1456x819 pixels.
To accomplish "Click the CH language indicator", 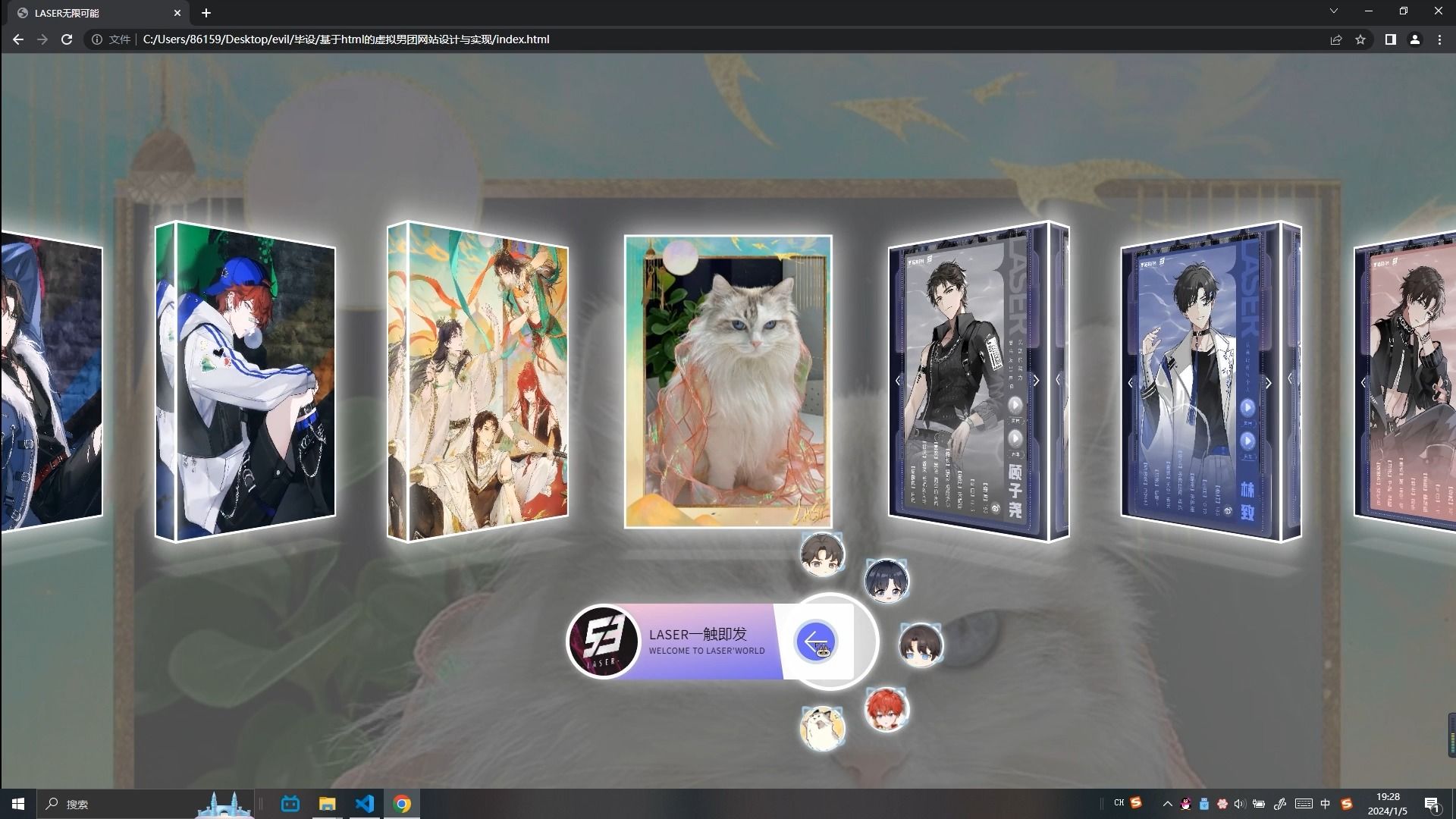I will [1119, 802].
